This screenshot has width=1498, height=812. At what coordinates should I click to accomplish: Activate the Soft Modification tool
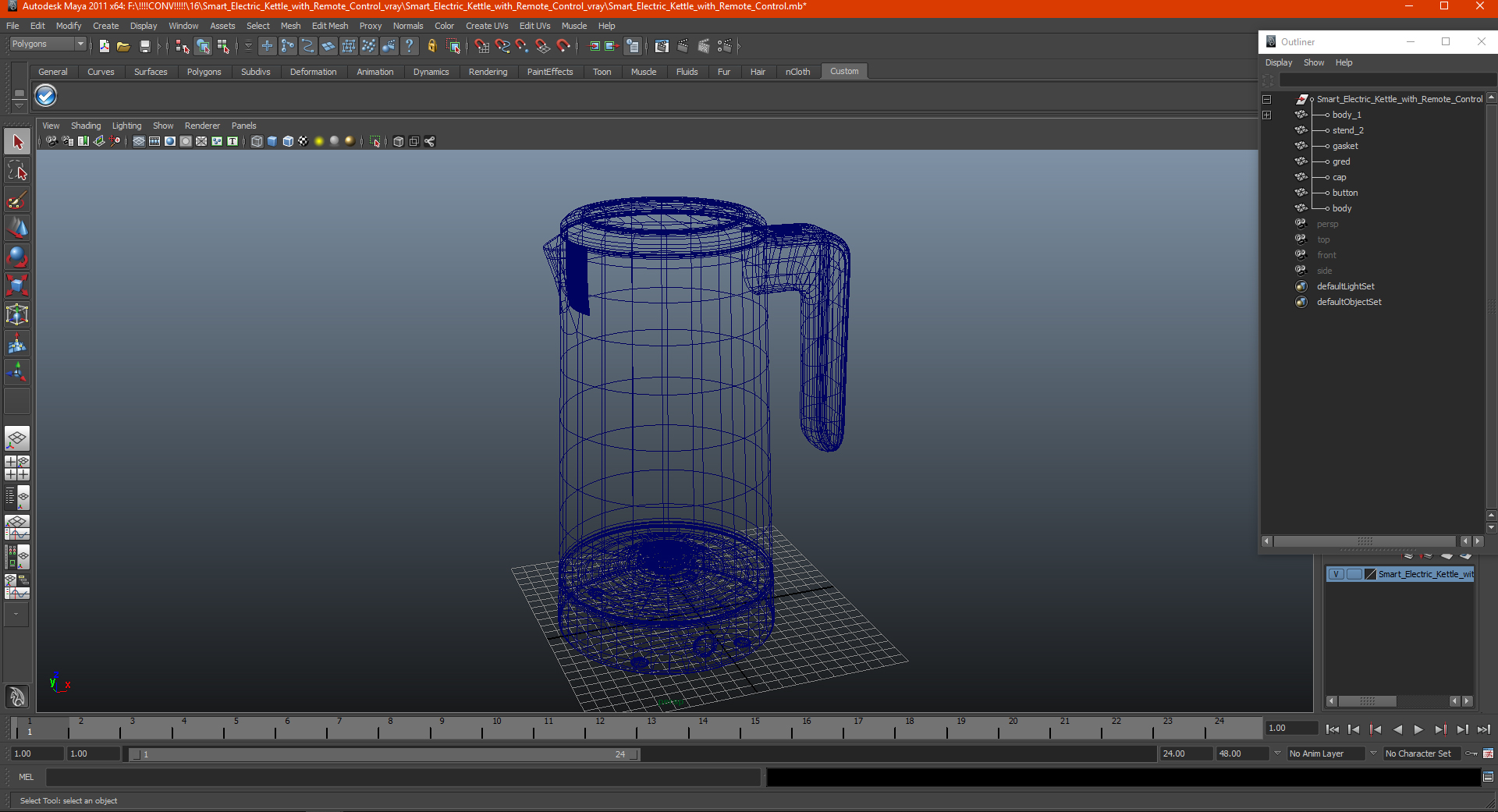pos(17,343)
